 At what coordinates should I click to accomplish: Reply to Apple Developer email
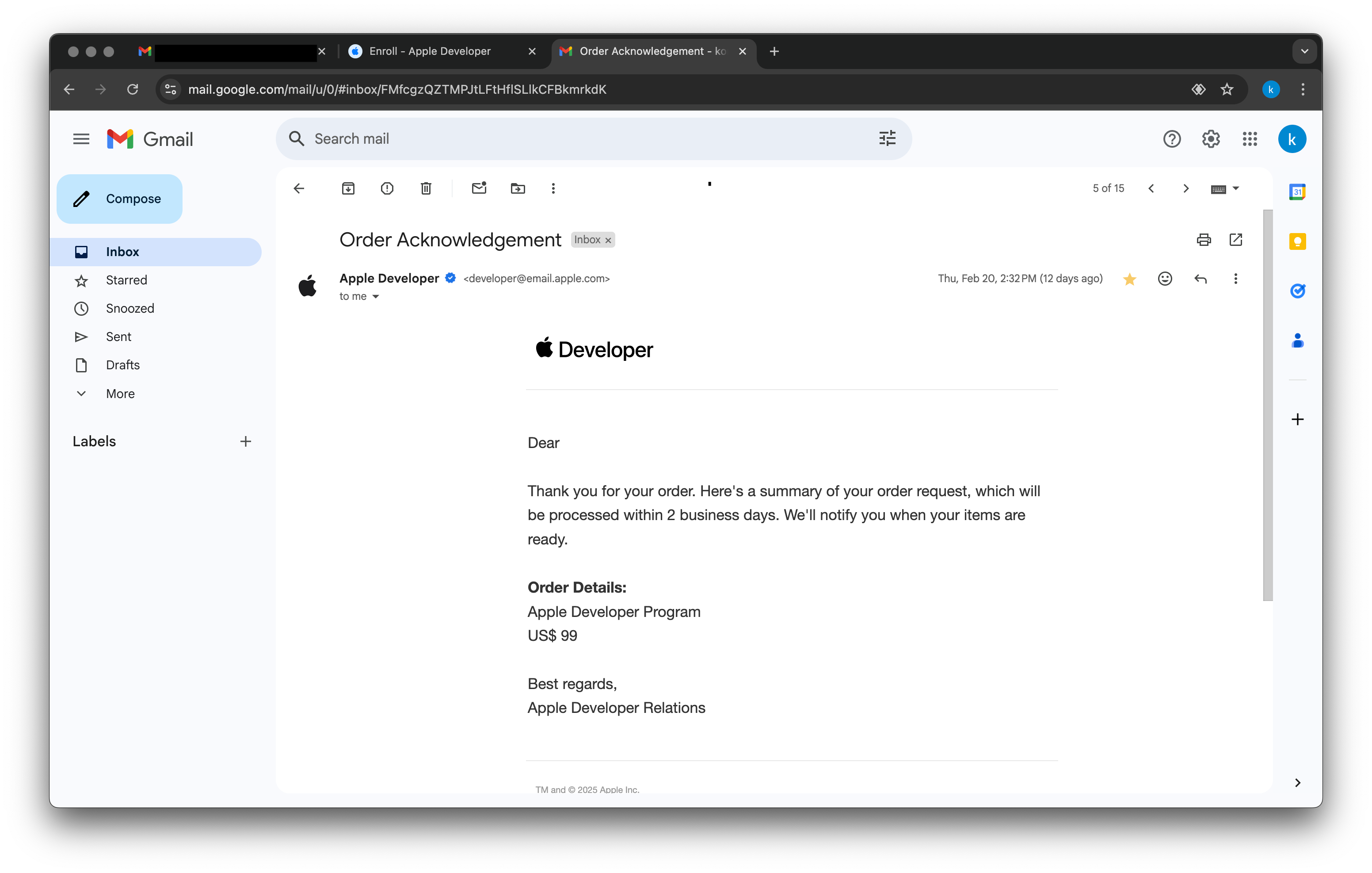[1200, 279]
